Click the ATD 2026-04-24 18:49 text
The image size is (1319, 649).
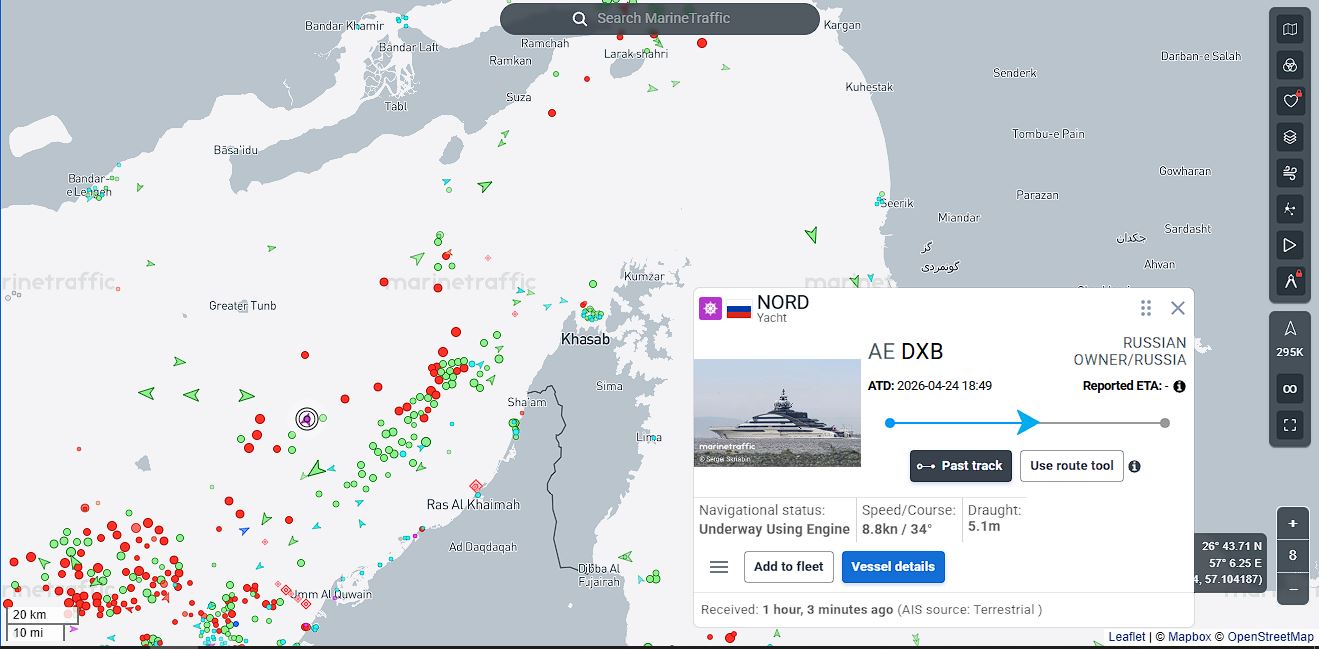930,386
